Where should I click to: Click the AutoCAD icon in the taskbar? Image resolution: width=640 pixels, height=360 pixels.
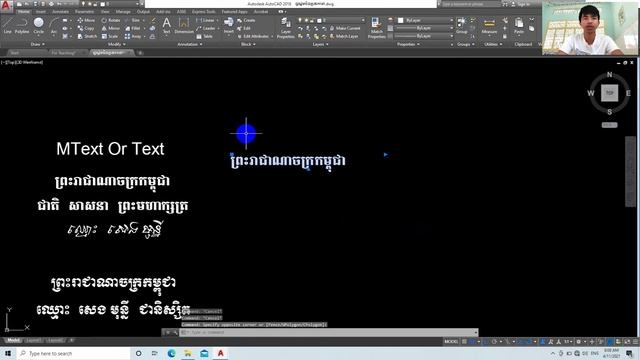click(x=220, y=353)
